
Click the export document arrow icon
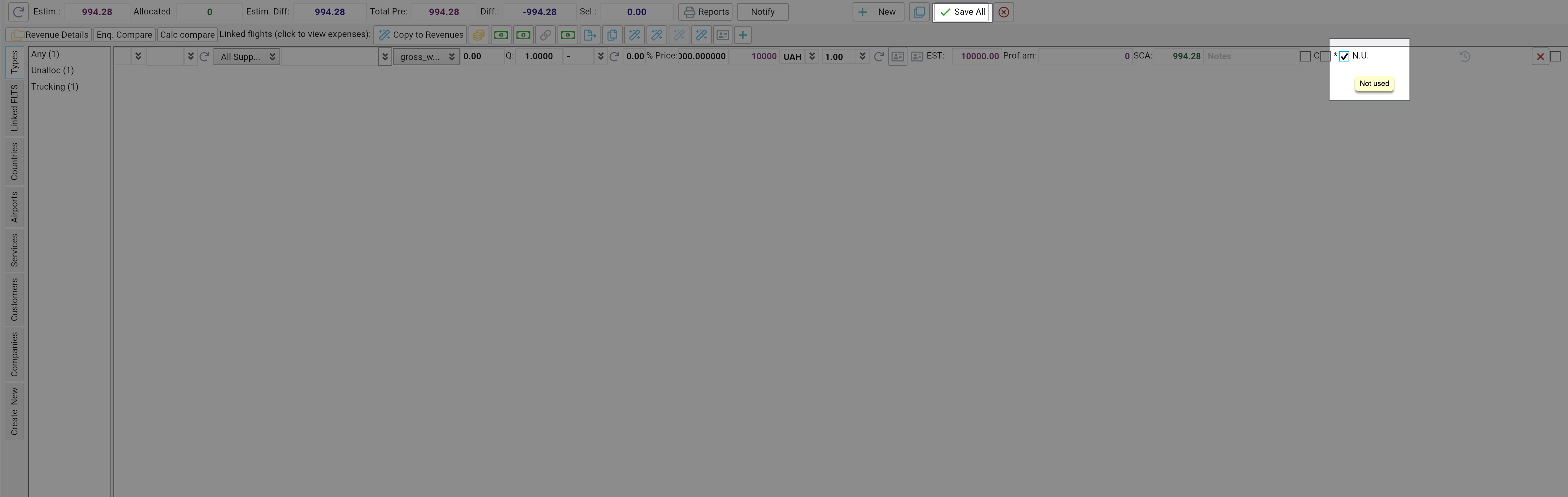589,35
